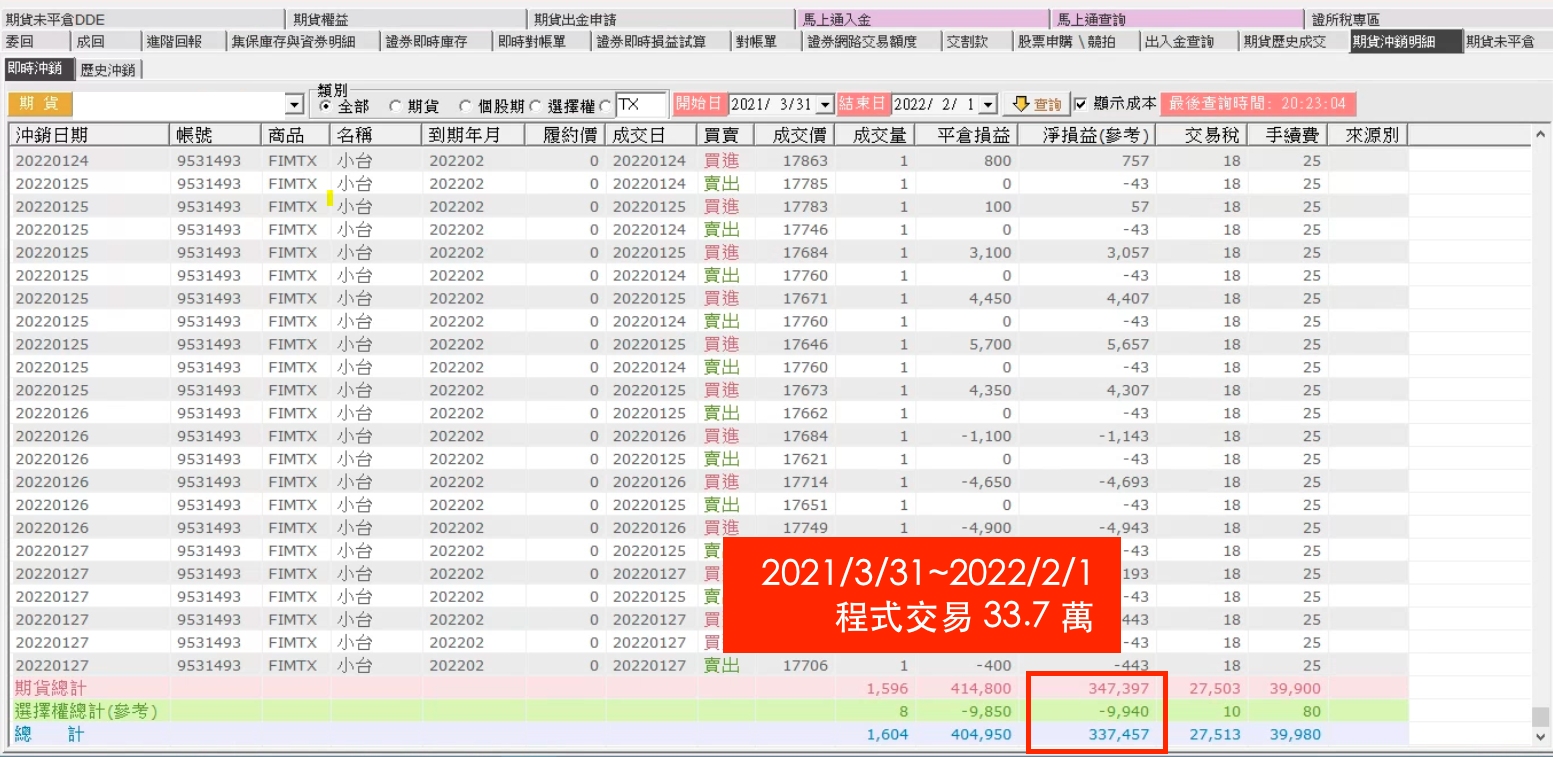Image resolution: width=1553 pixels, height=757 pixels.
Task: Sort by the 成交價 column header
Action: tap(794, 135)
